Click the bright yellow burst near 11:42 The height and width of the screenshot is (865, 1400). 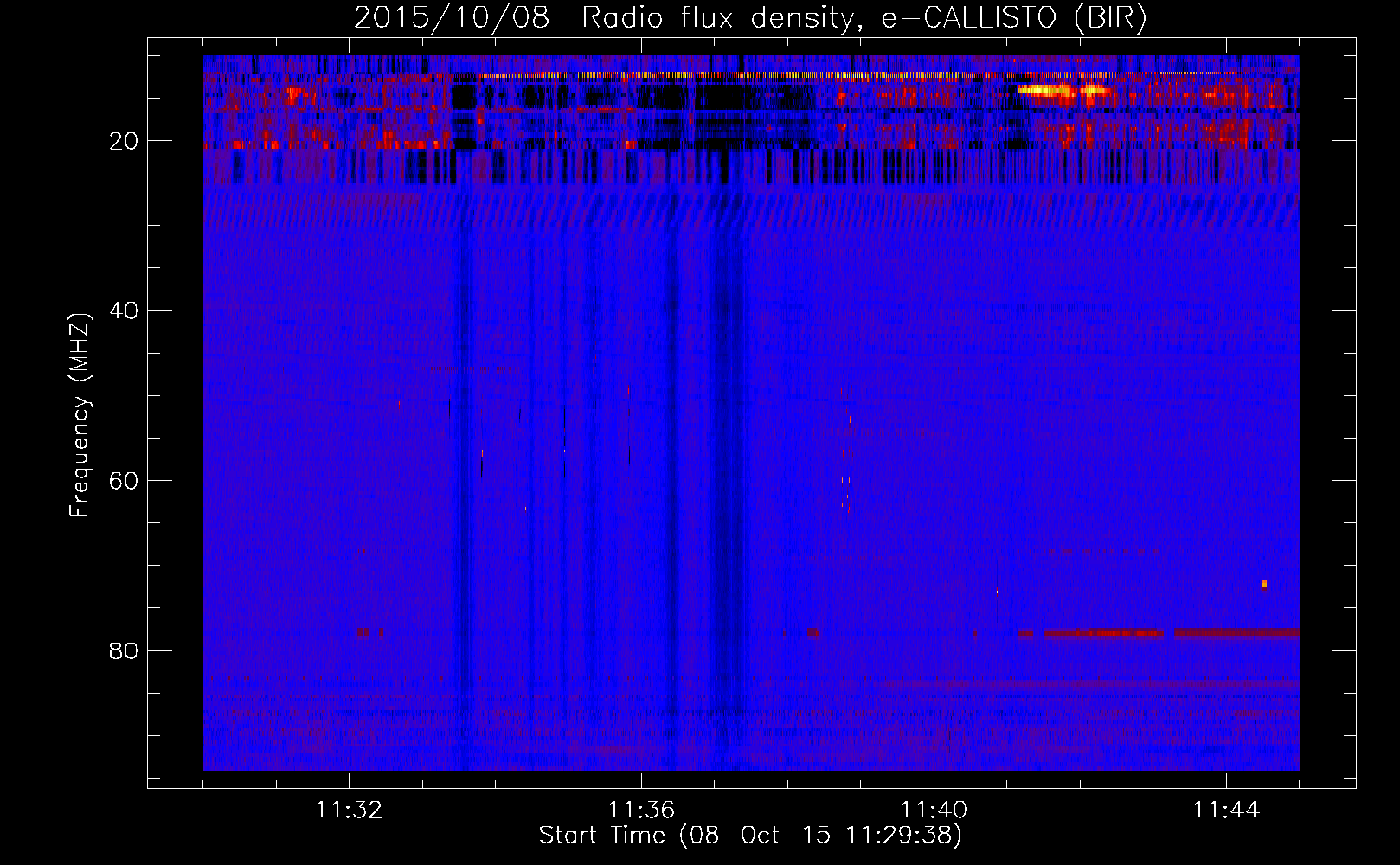pos(1063,90)
